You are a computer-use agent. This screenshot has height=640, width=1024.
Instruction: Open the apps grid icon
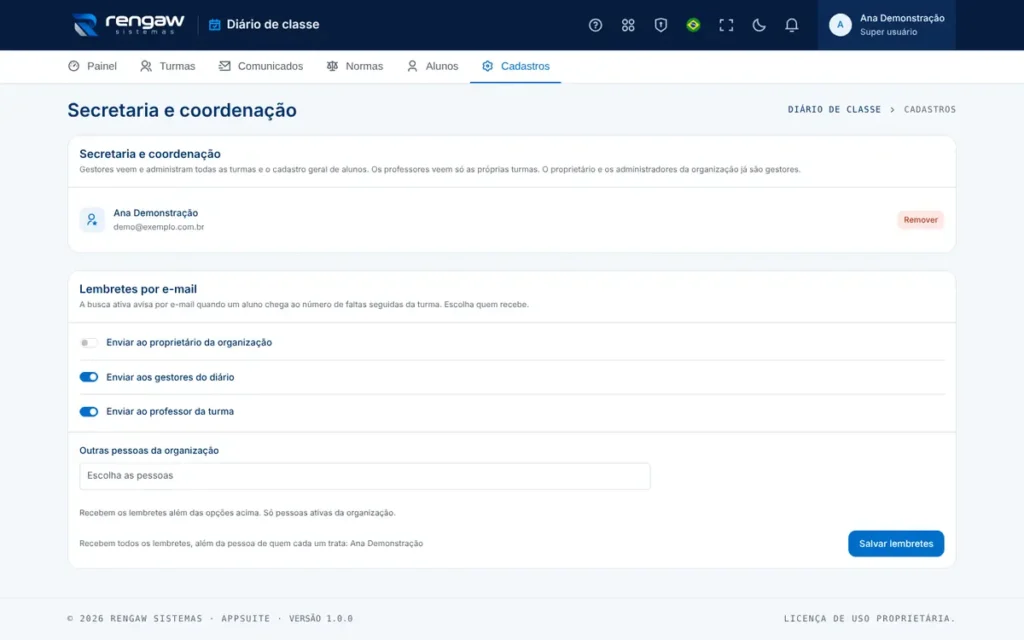628,25
